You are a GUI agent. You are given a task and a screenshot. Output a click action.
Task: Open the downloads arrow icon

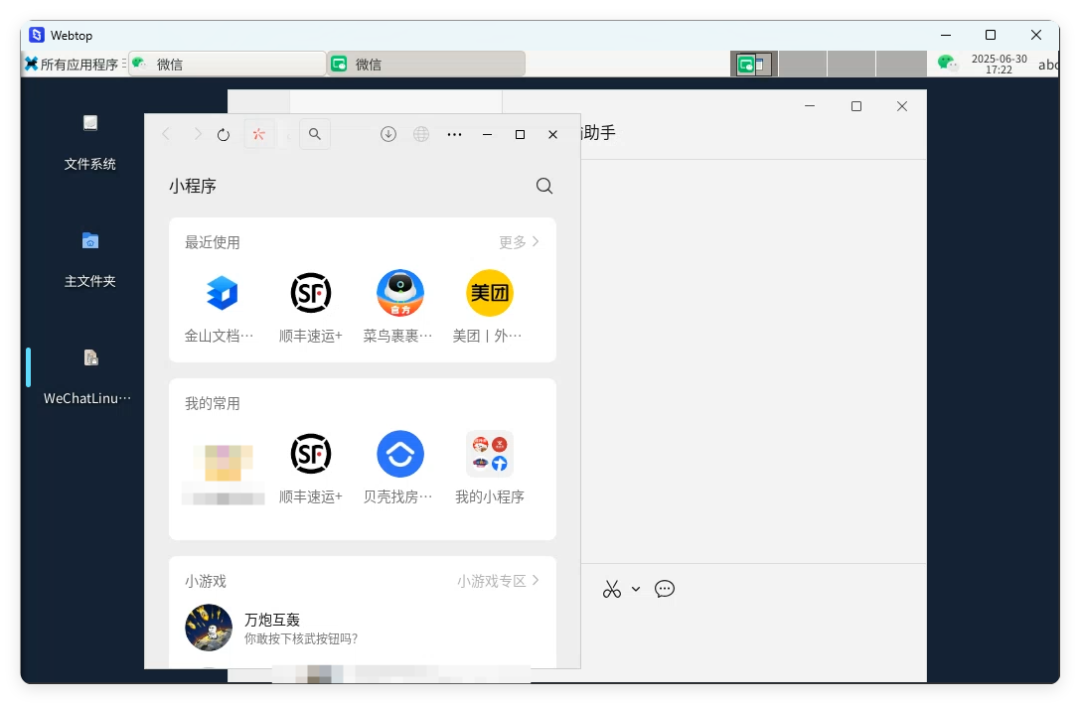click(388, 134)
